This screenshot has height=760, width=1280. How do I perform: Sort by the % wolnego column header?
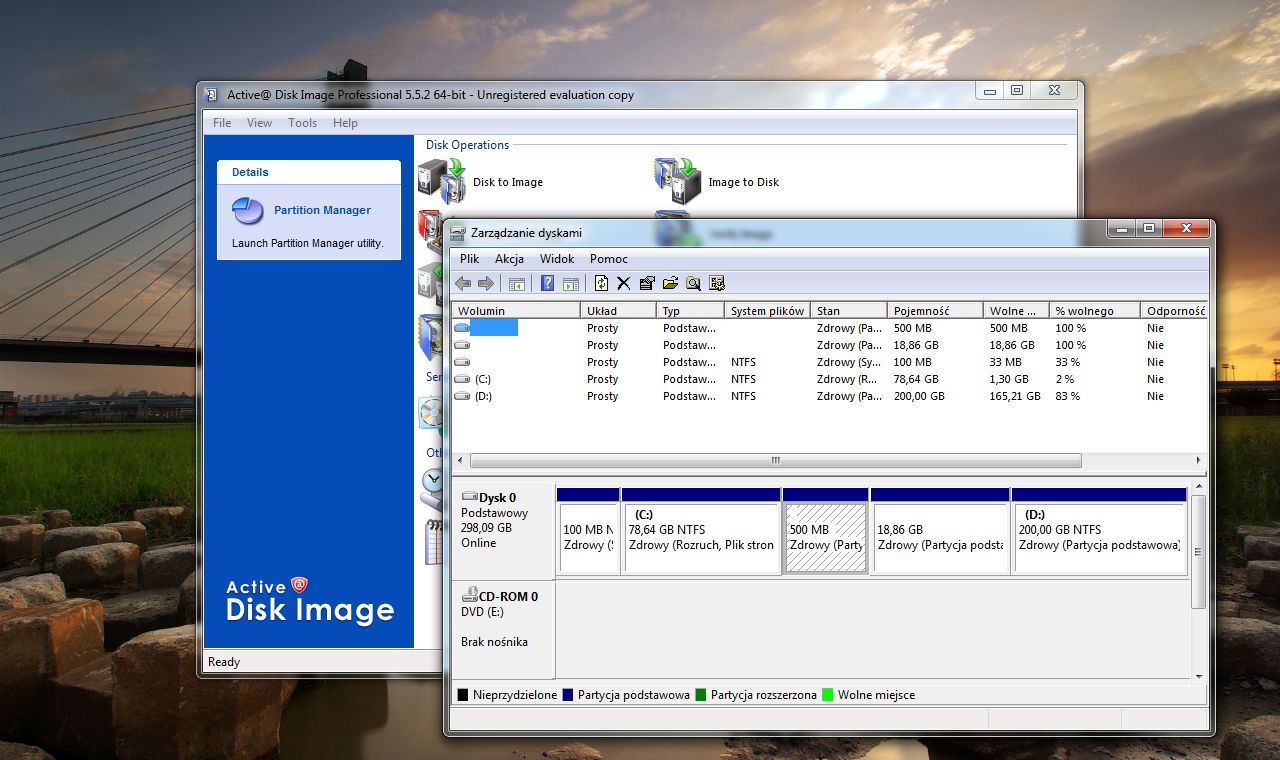[1095, 311]
